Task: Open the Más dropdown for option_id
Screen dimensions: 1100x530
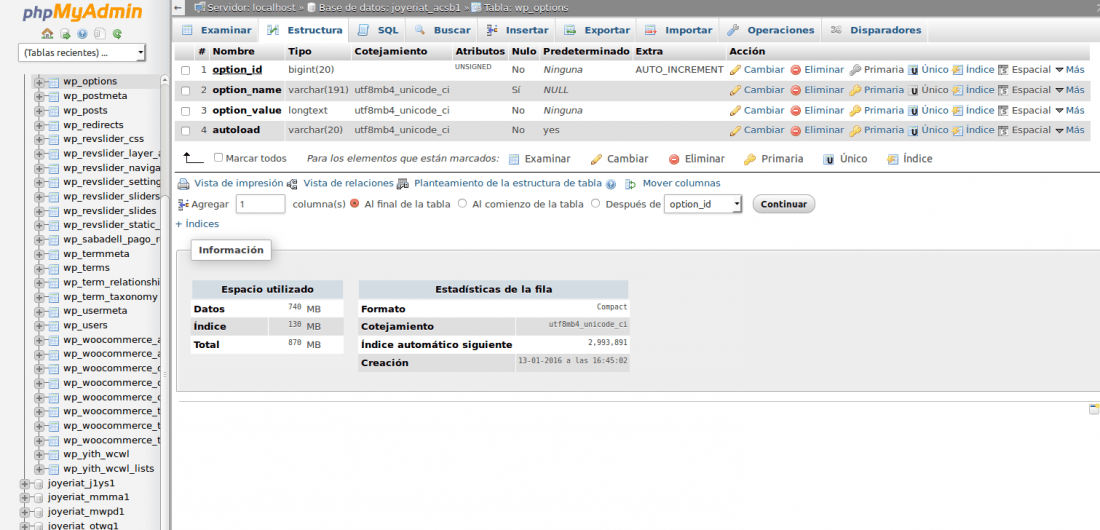Action: [1070, 70]
